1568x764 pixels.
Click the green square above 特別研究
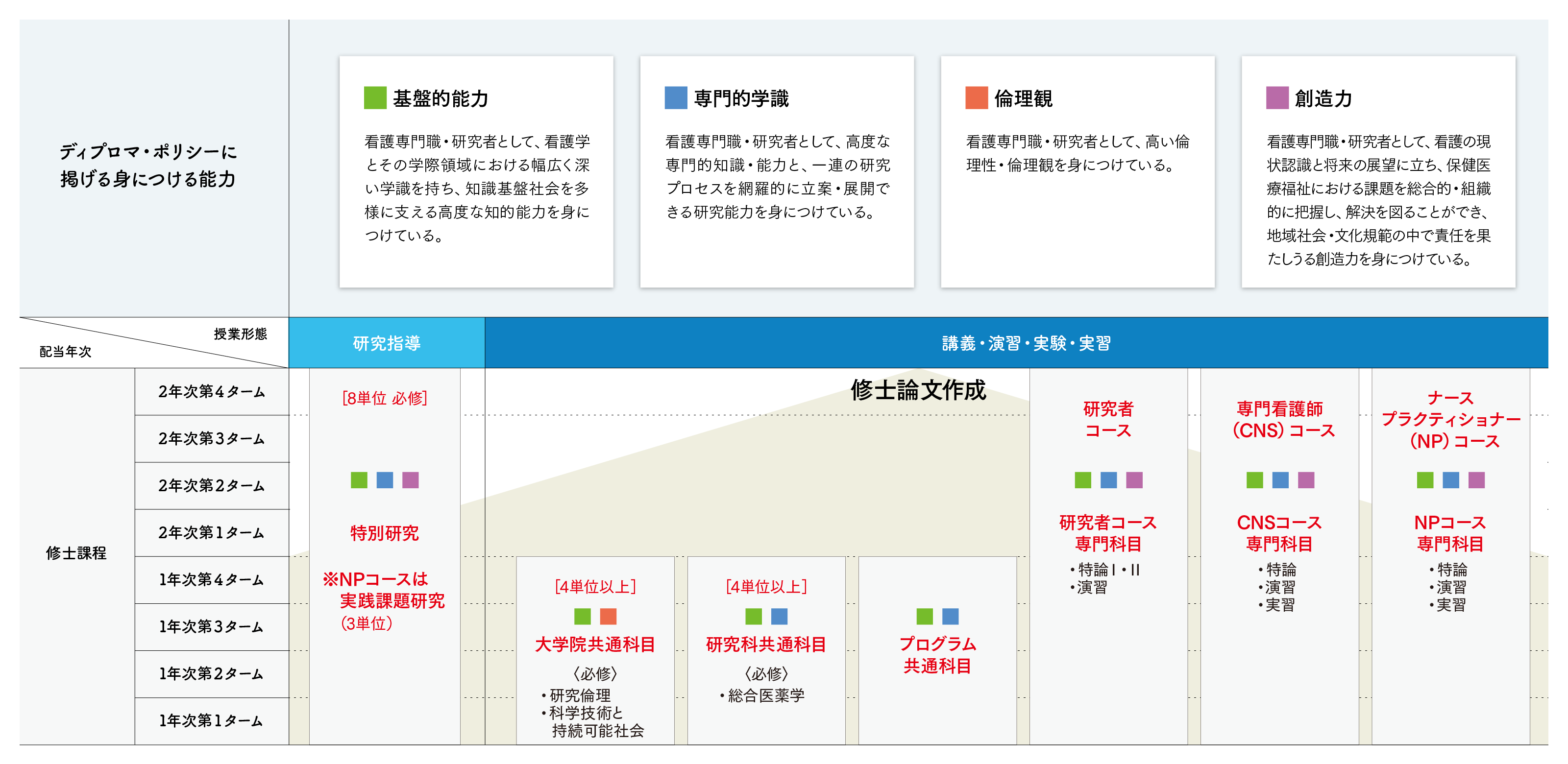(359, 480)
